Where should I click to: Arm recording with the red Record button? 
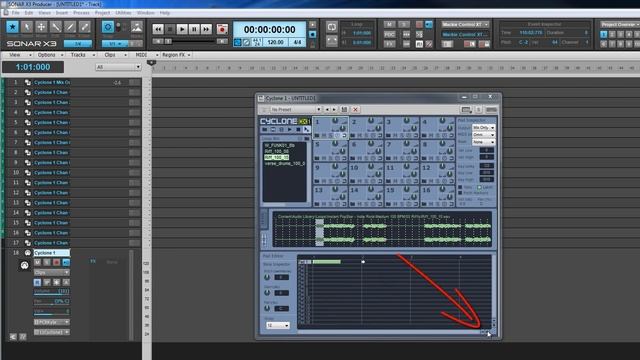pos(222,29)
